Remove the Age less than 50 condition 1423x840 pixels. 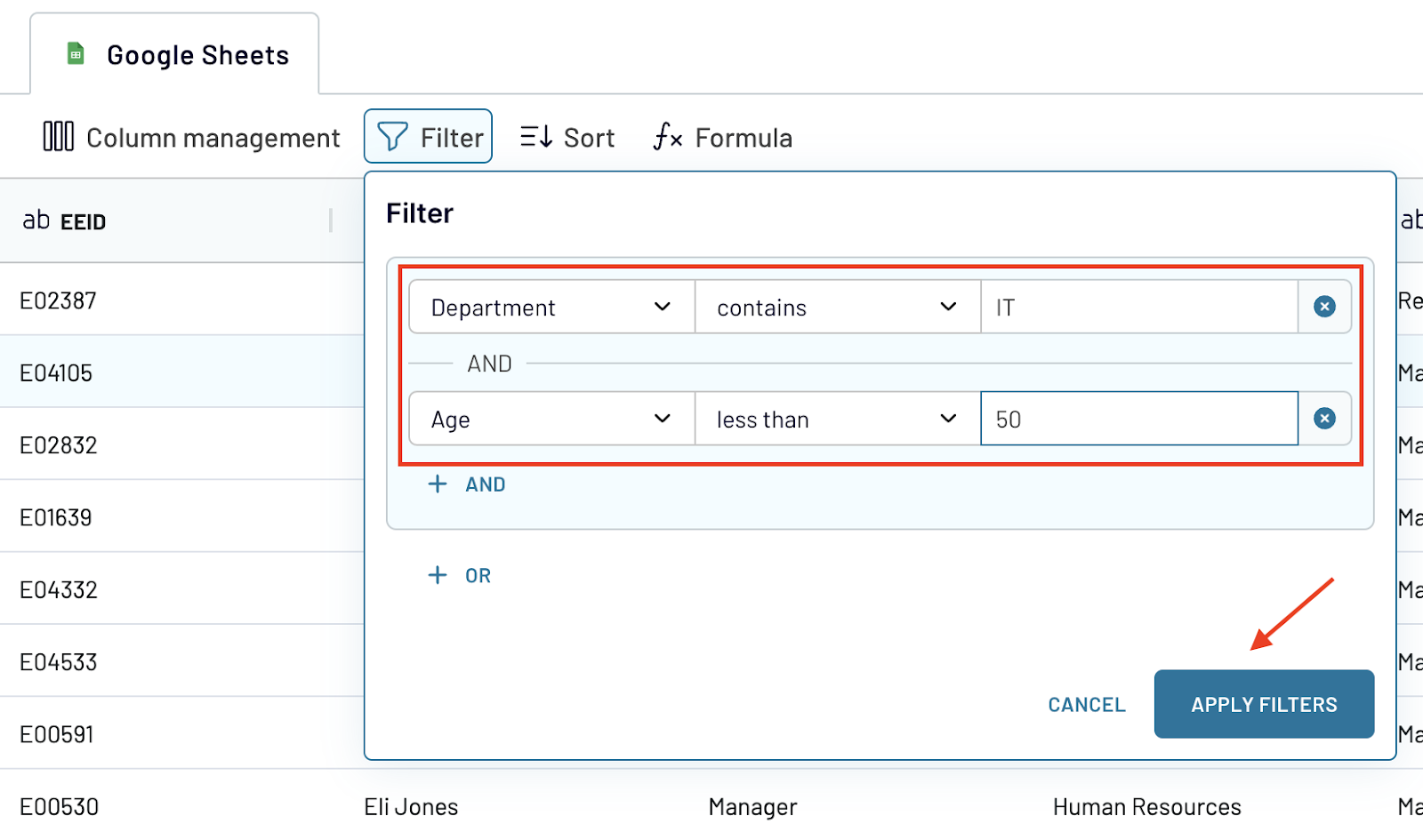(x=1324, y=419)
